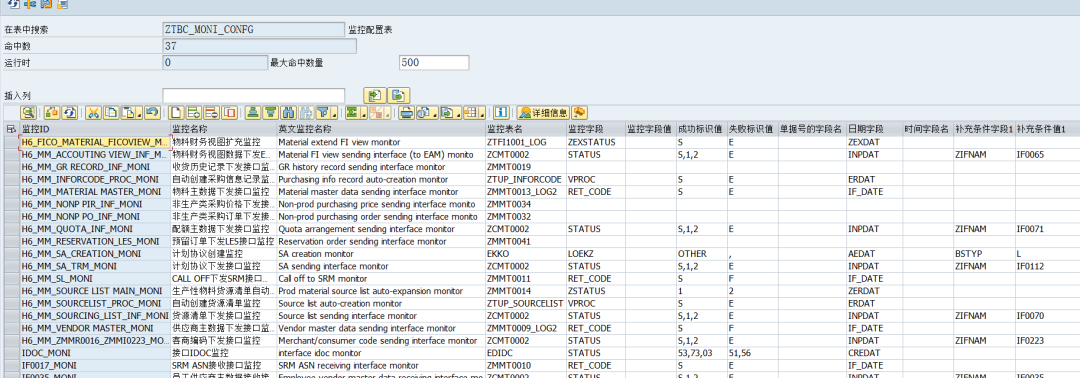Click the Insert row icon with plus

point(194,112)
